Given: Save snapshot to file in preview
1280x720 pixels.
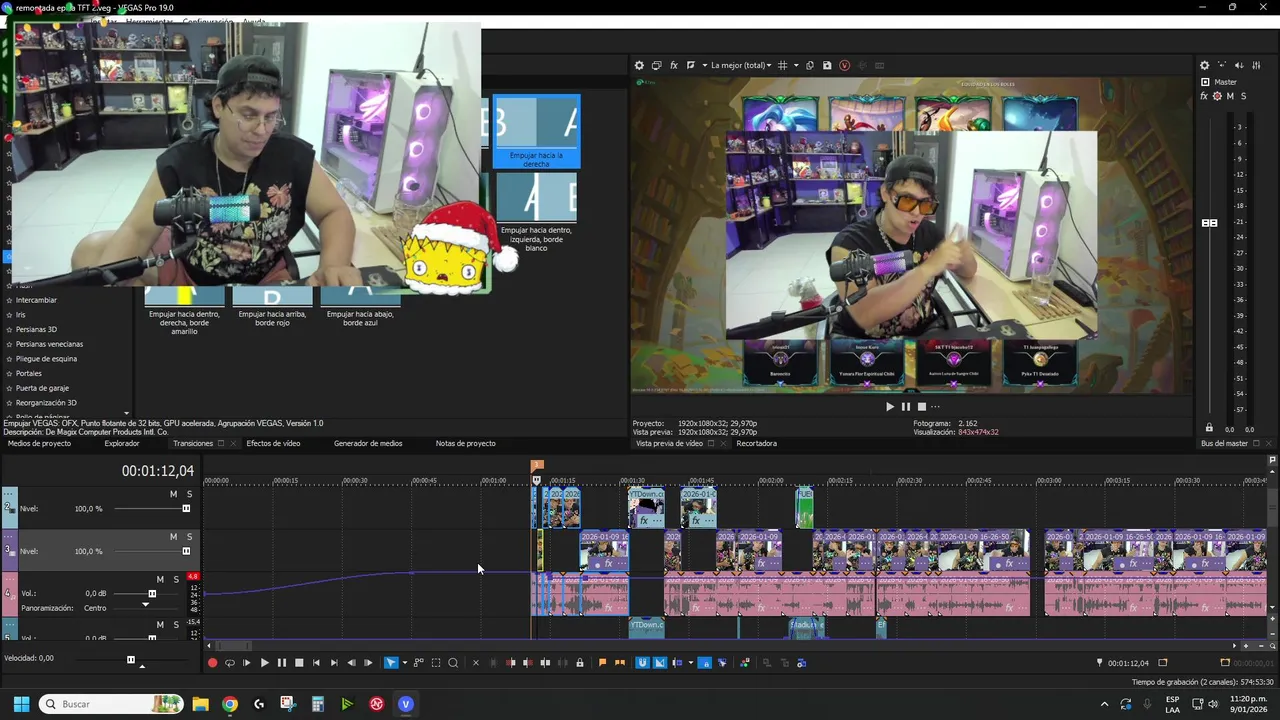Looking at the screenshot, I should pos(827,65).
